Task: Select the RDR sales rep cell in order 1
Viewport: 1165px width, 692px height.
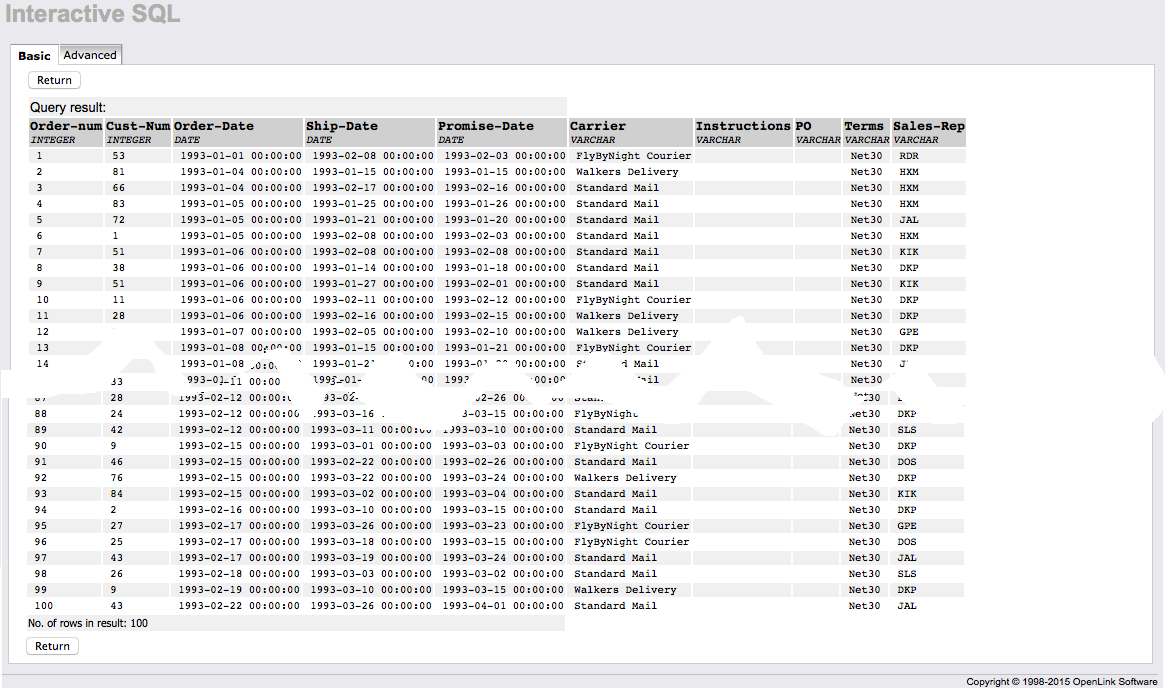Action: click(909, 156)
